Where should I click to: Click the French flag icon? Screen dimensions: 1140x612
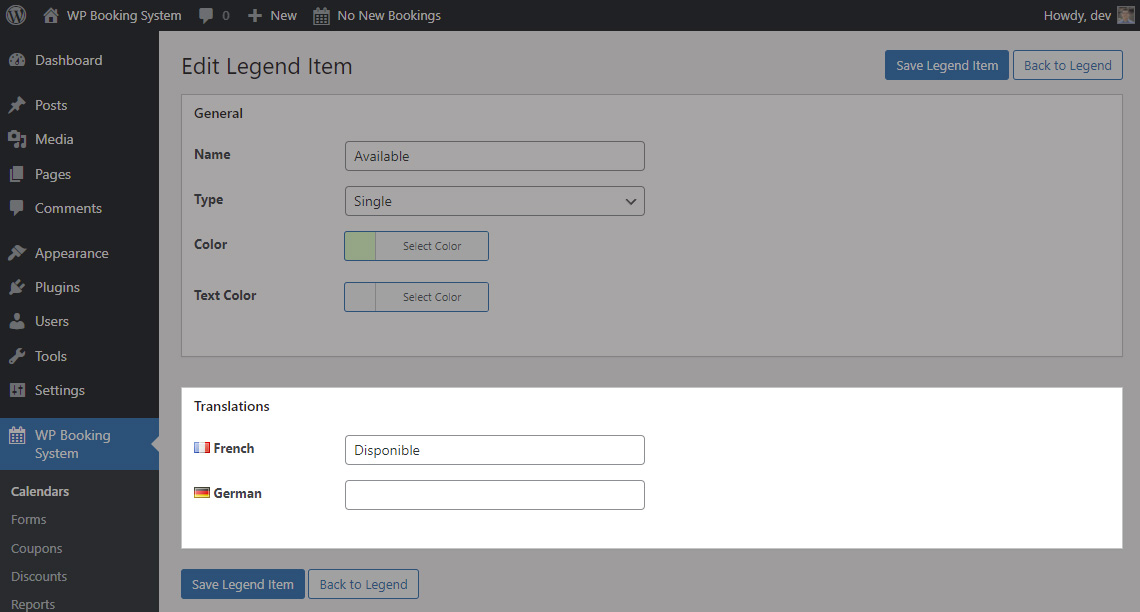coord(202,448)
